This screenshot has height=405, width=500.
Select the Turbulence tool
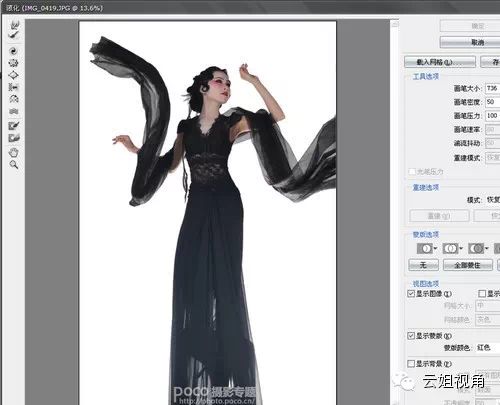coord(14,111)
